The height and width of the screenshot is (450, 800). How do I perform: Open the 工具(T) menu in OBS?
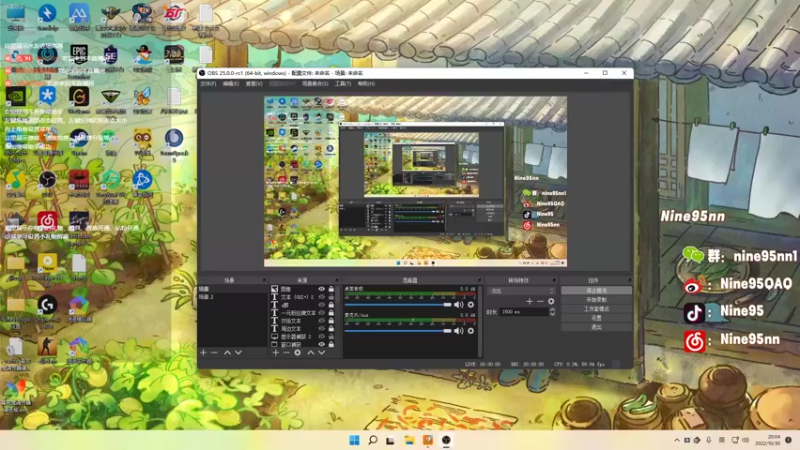(x=343, y=84)
